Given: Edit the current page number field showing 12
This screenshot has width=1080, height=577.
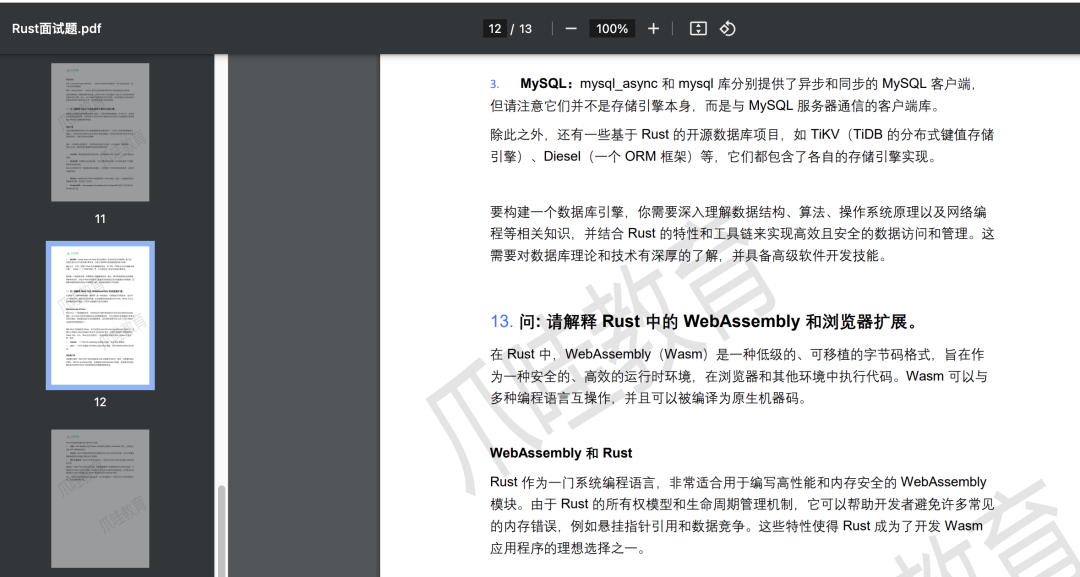Looking at the screenshot, I should click(x=495, y=28).
